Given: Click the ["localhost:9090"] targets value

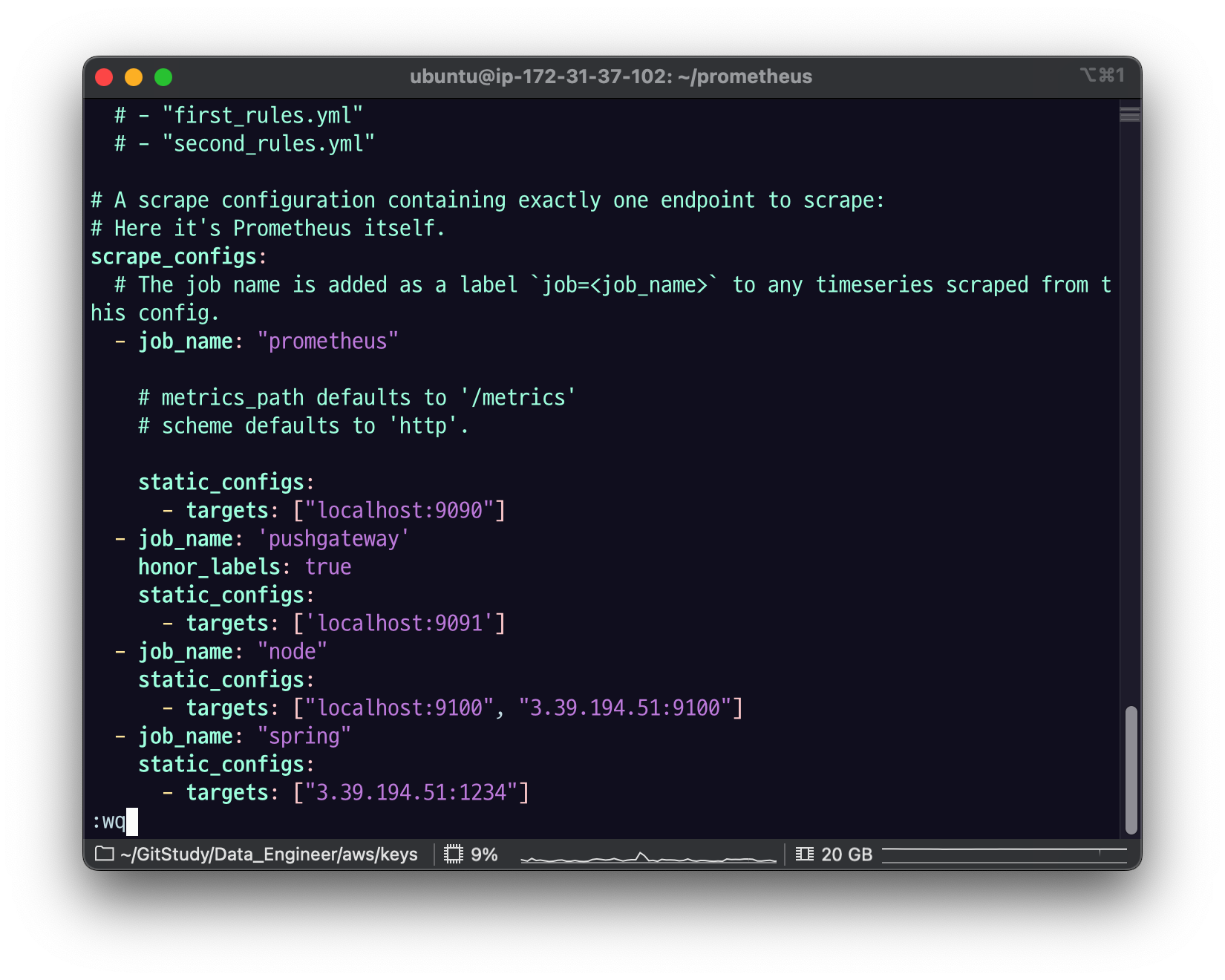Looking at the screenshot, I should [399, 511].
